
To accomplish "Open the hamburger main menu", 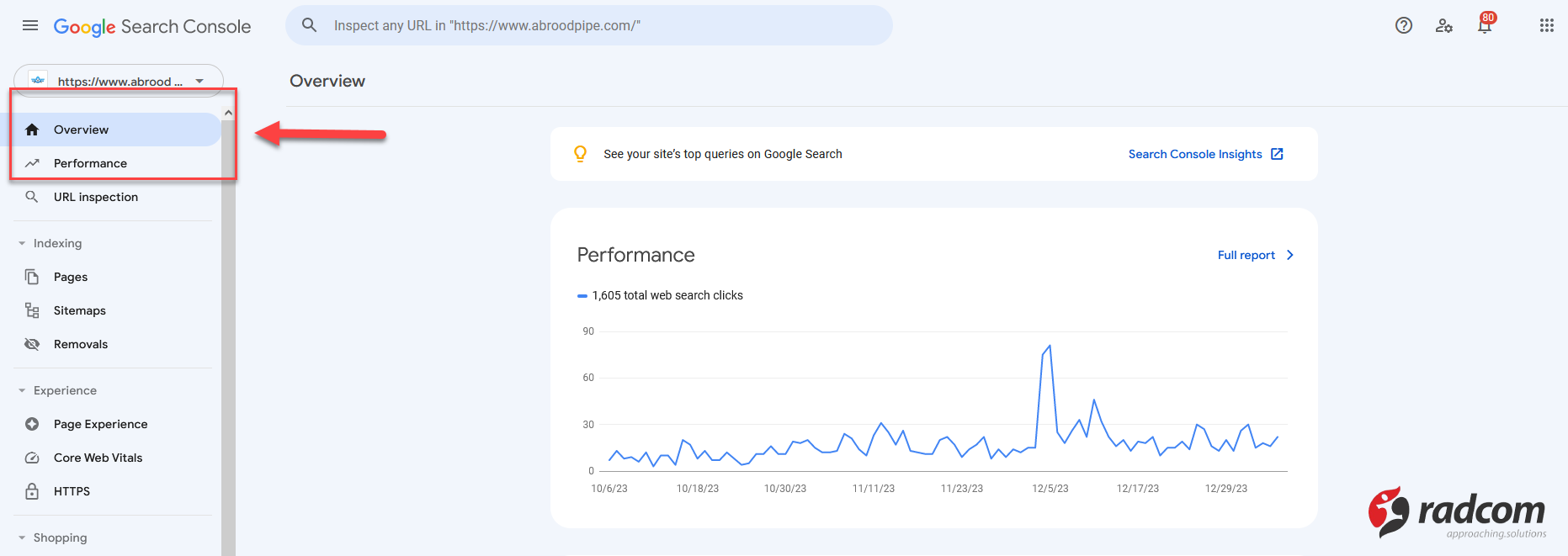I will click(x=30, y=25).
